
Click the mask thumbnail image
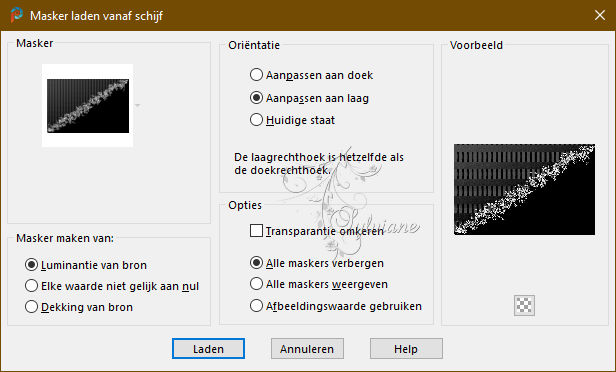tap(88, 106)
